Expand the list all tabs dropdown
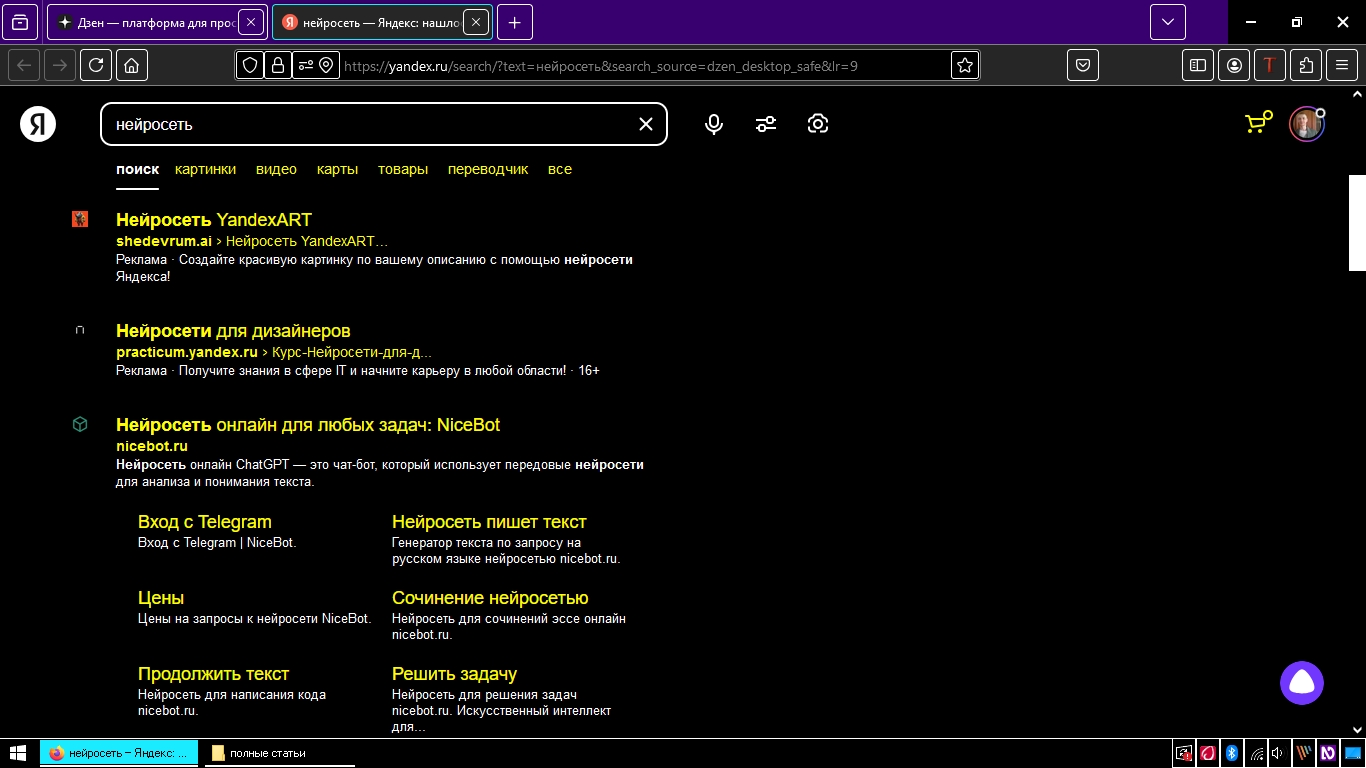 coord(1168,22)
